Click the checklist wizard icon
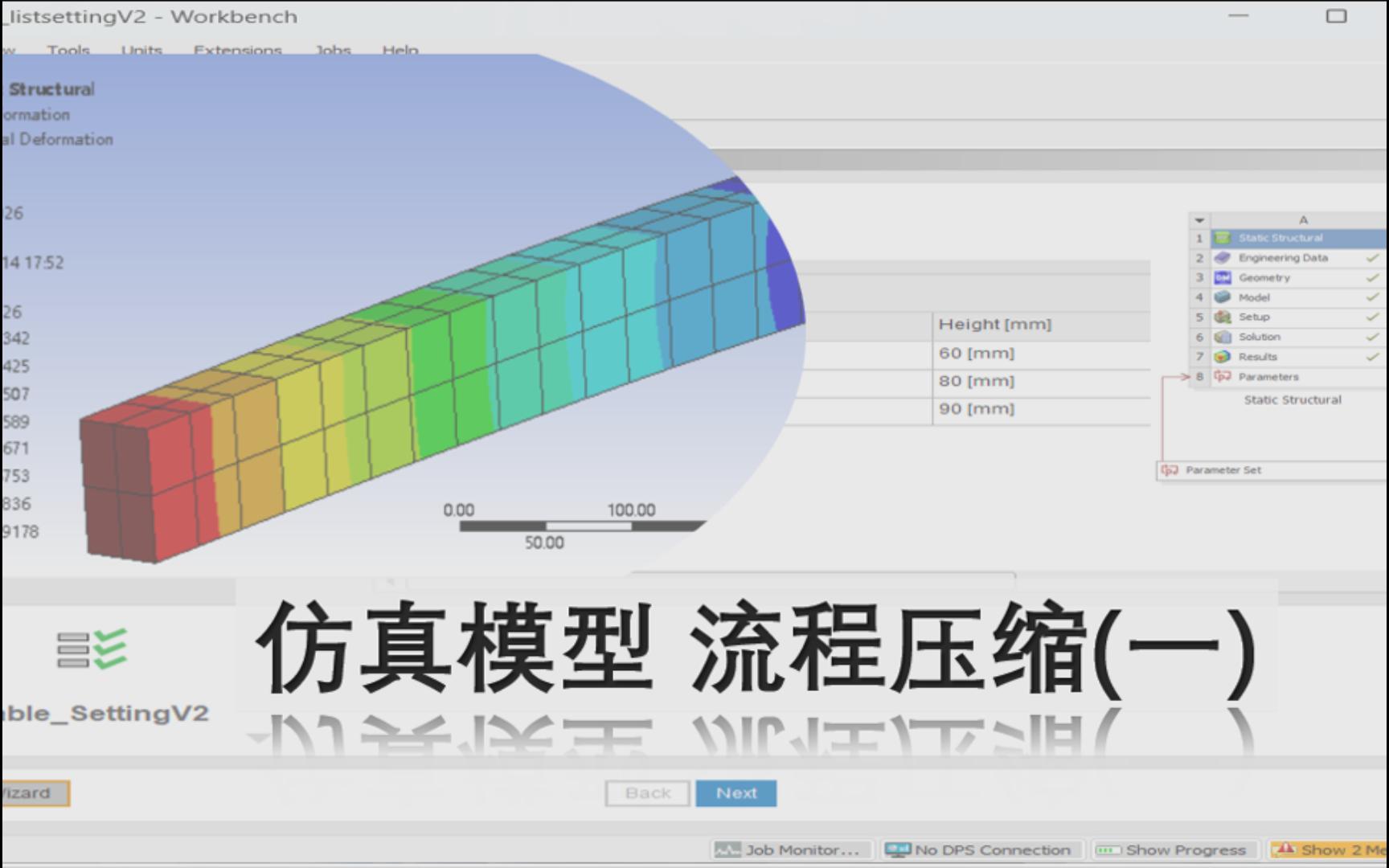 [x=92, y=649]
